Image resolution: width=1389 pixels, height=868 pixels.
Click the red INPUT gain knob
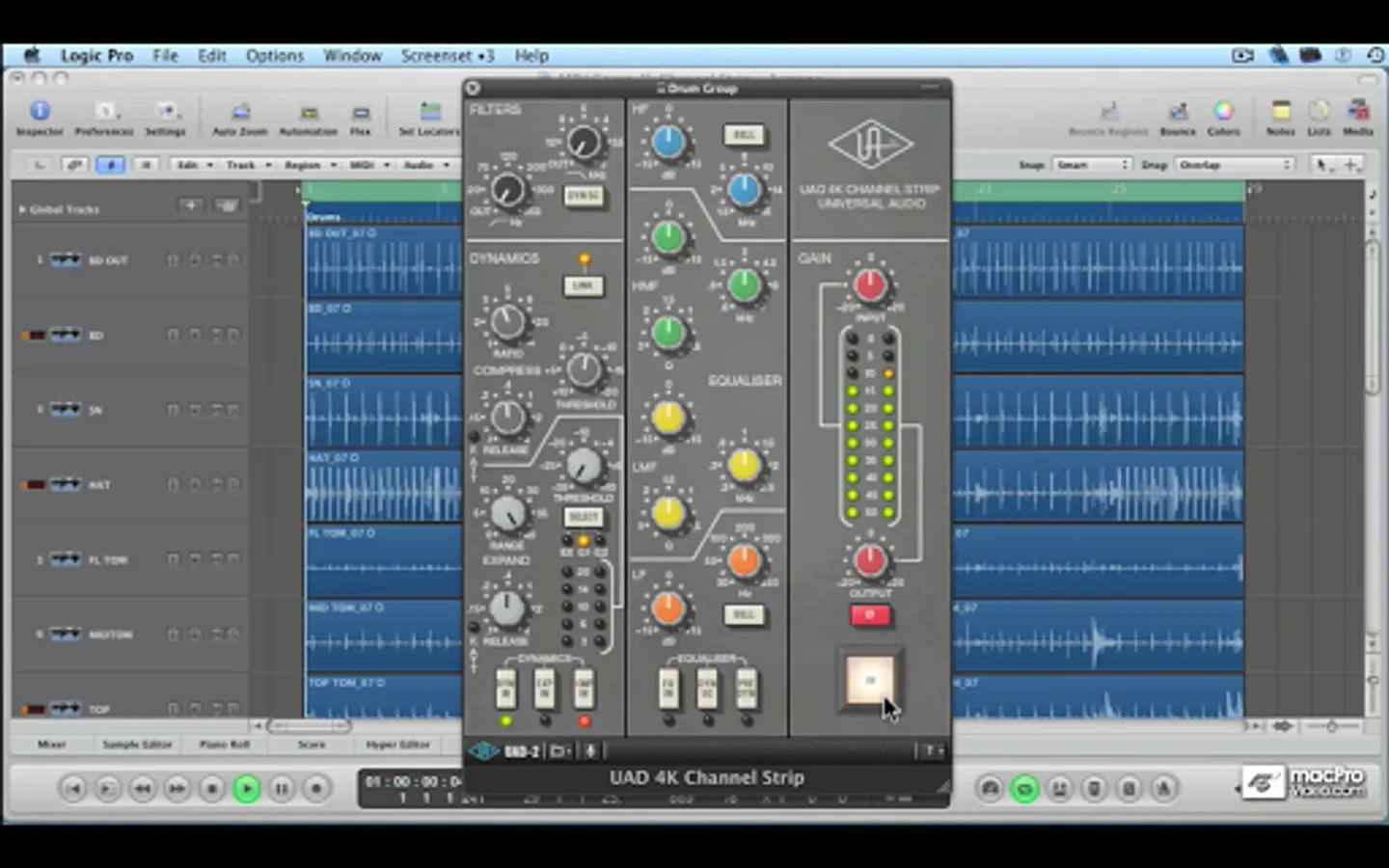tap(869, 285)
